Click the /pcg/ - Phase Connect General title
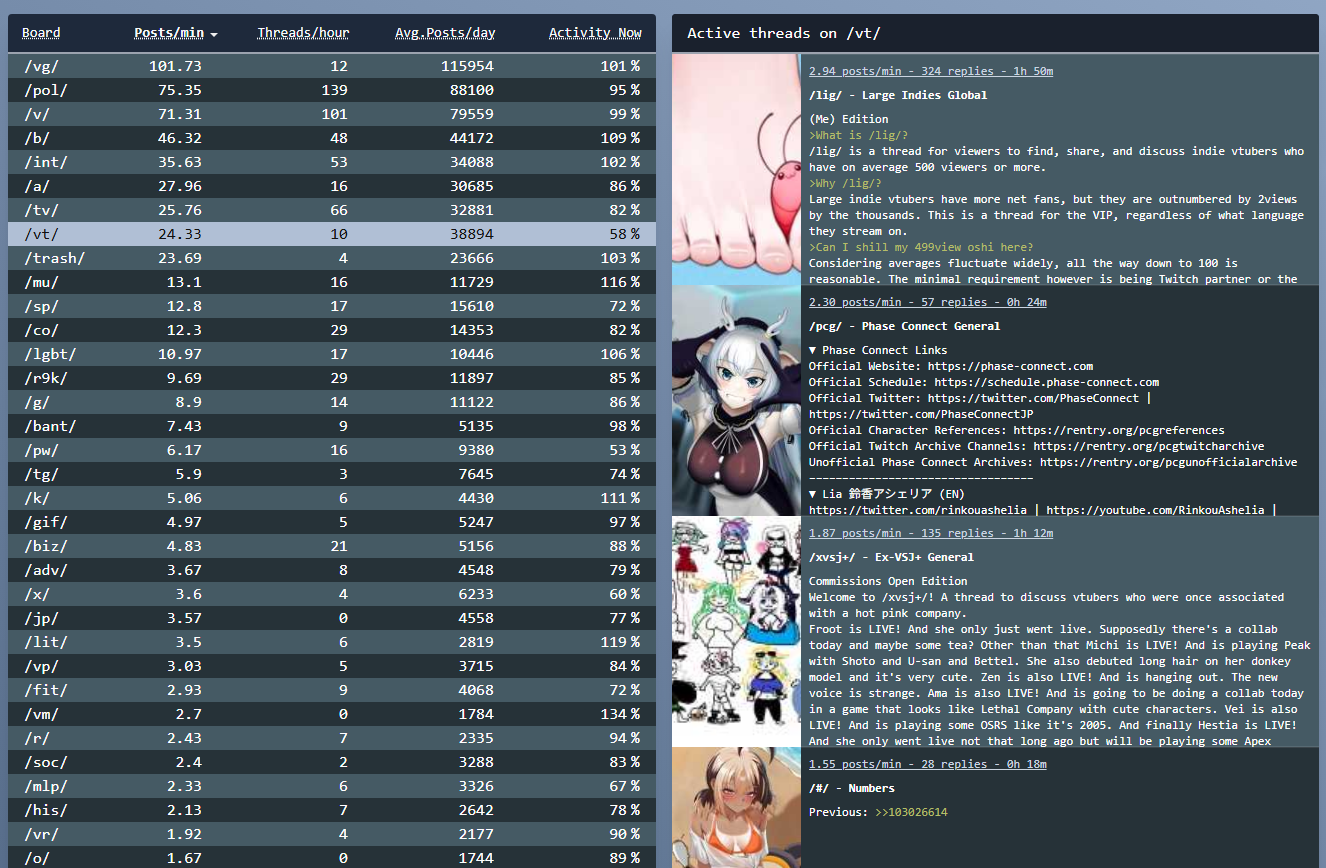1326x868 pixels. [905, 326]
